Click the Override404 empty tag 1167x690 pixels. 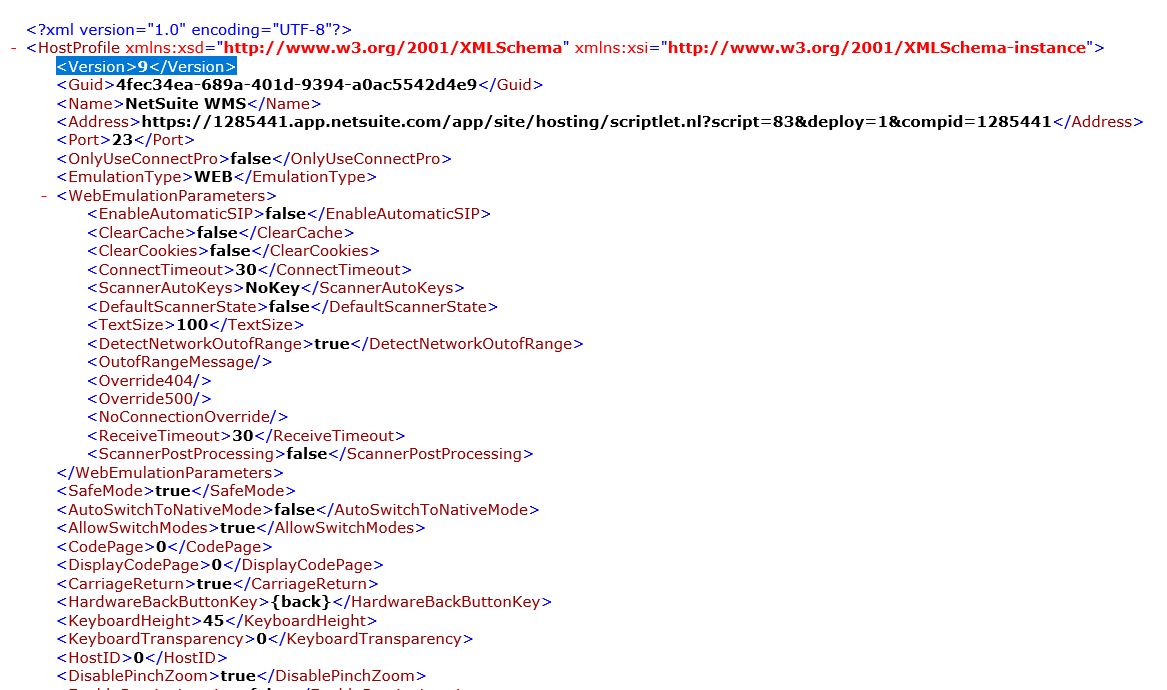pyautogui.click(x=149, y=381)
